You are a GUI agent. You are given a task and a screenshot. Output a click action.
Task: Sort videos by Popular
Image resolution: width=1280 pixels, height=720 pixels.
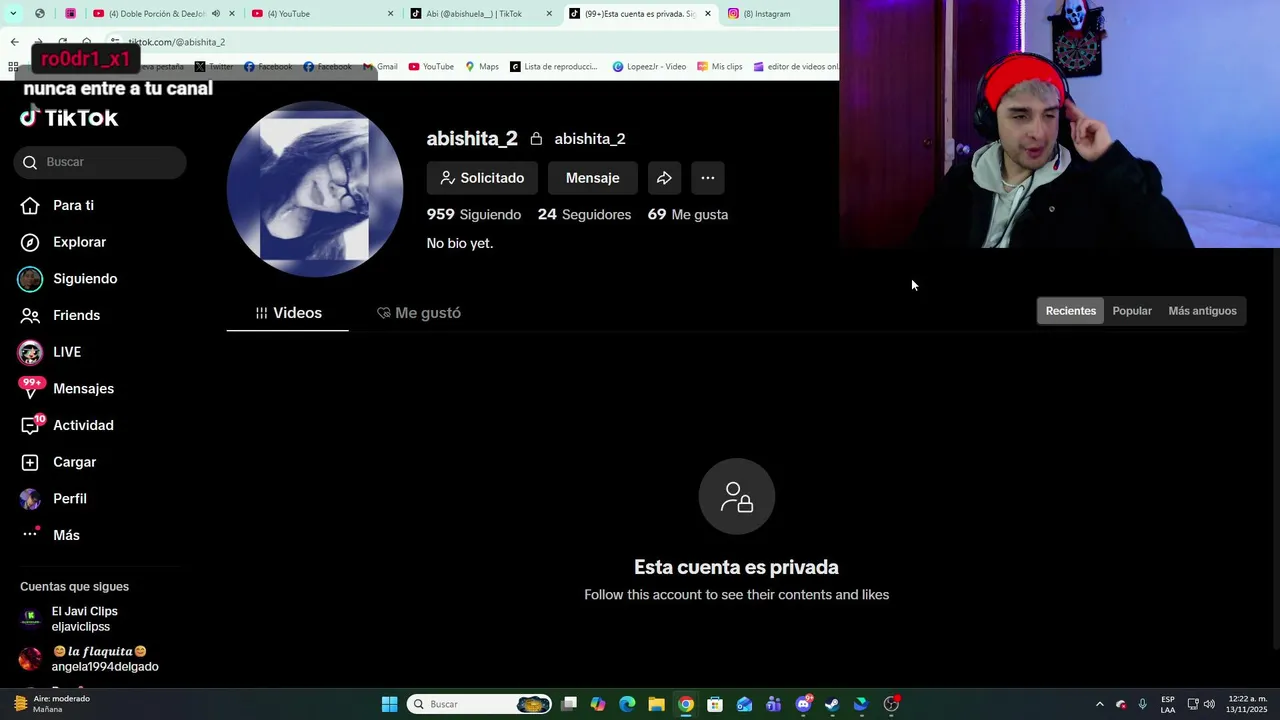pyautogui.click(x=1132, y=311)
